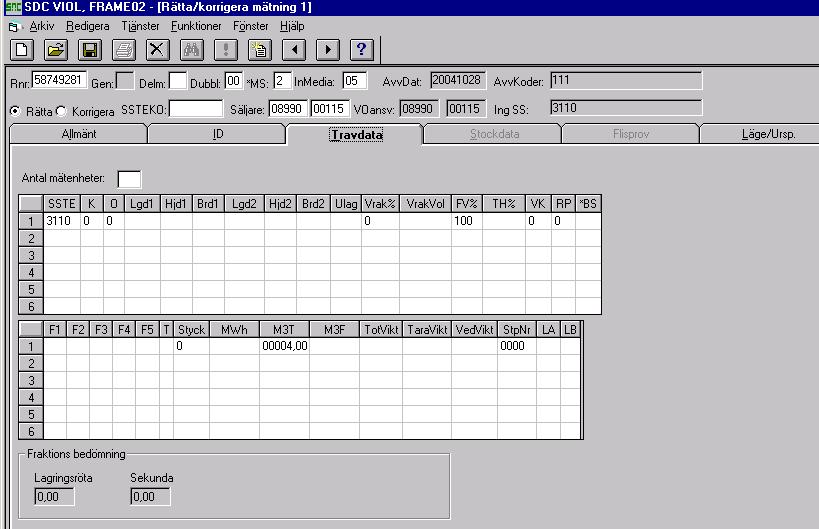
Task: Click the VOansv field showing 08990
Action: coord(419,109)
